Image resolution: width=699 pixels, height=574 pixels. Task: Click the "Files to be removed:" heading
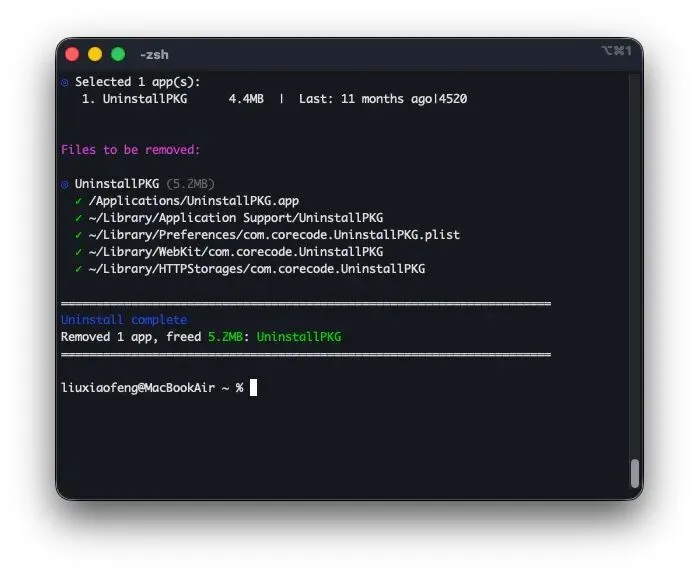[x=131, y=150]
